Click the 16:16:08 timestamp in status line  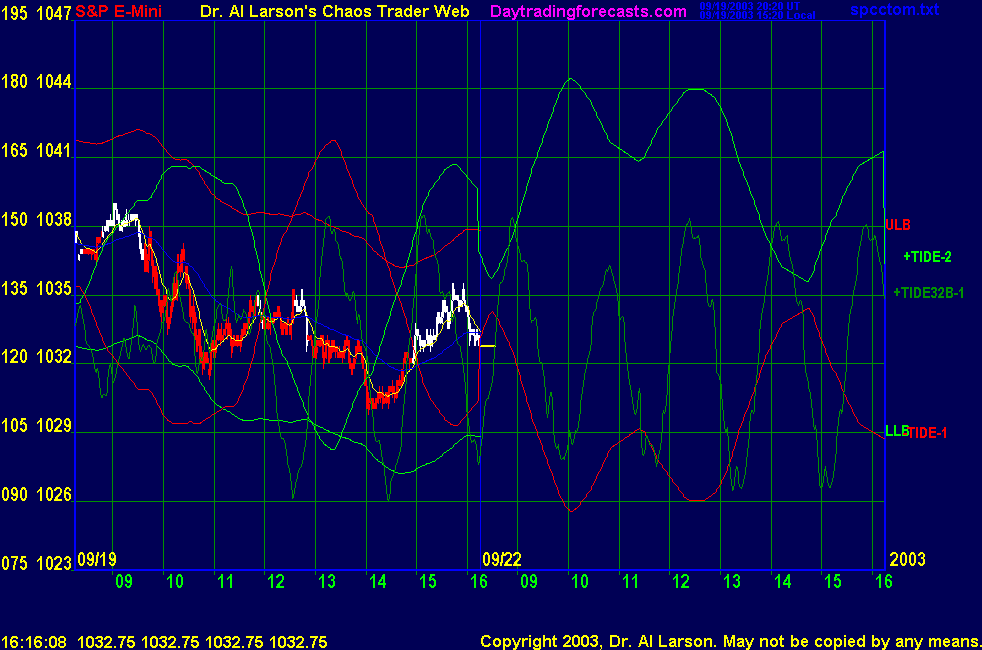click(34, 641)
